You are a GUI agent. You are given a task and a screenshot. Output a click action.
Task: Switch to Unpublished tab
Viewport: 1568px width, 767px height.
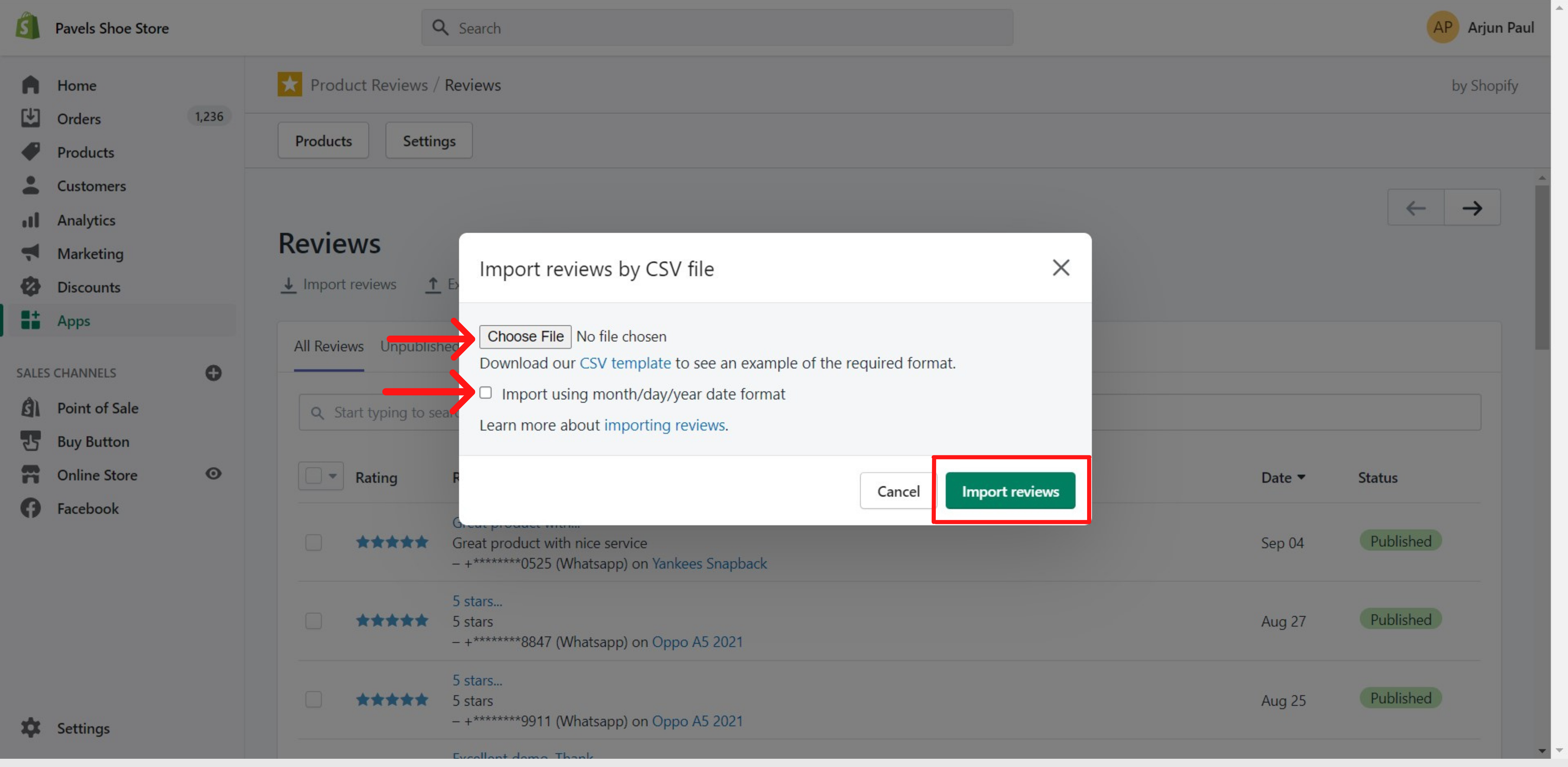pyautogui.click(x=419, y=346)
